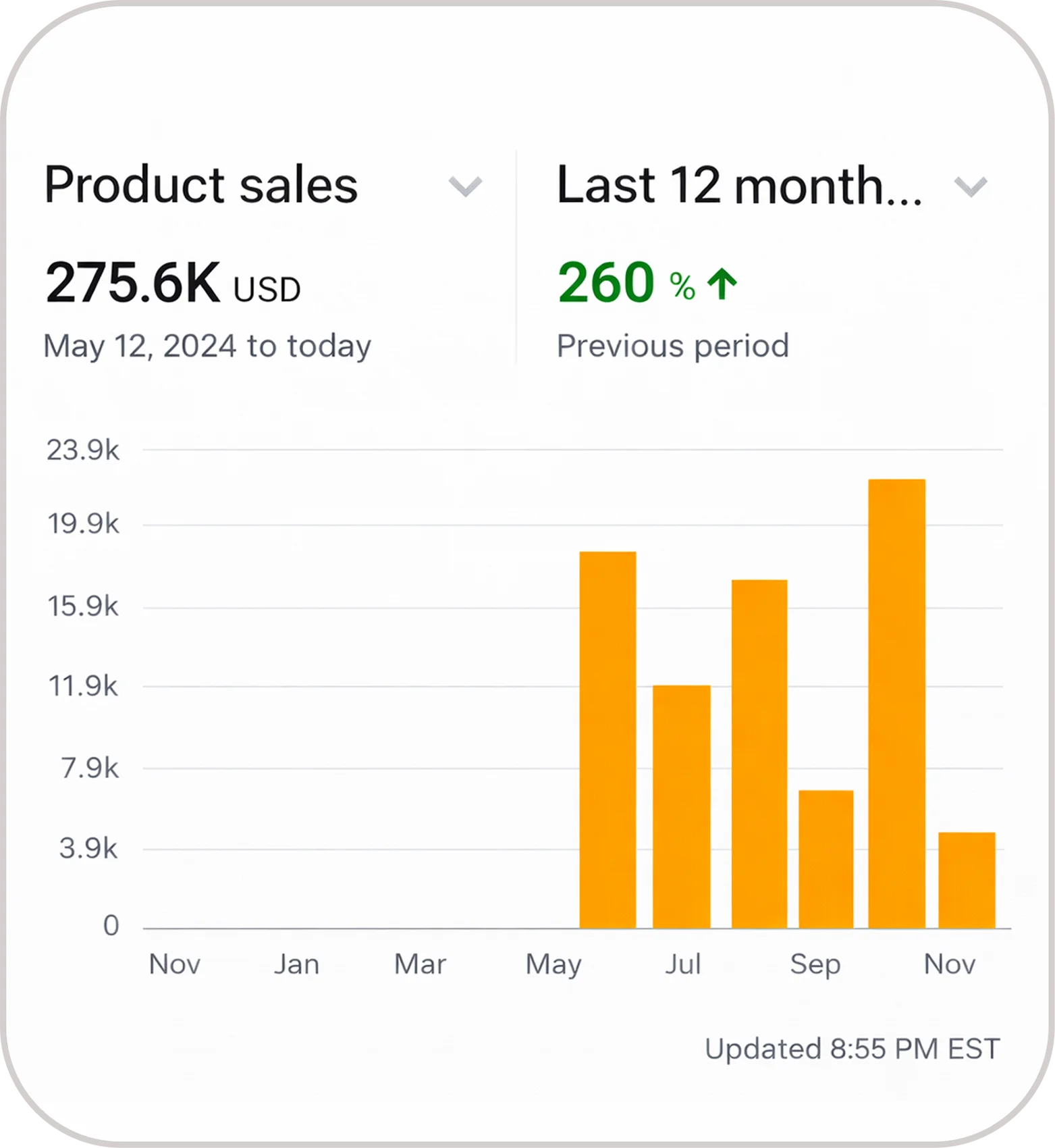The width and height of the screenshot is (1055, 1148).
Task: Expand the Last 12 months period dropdown
Action: pyautogui.click(x=772, y=186)
